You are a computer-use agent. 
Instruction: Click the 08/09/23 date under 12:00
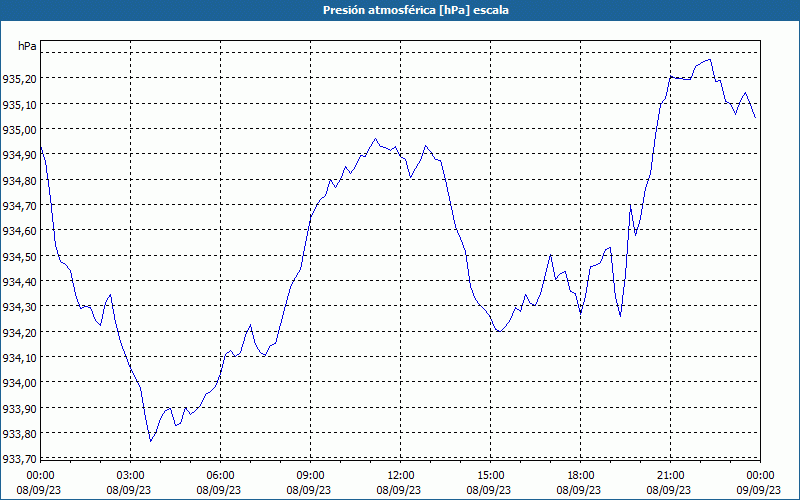(398, 490)
